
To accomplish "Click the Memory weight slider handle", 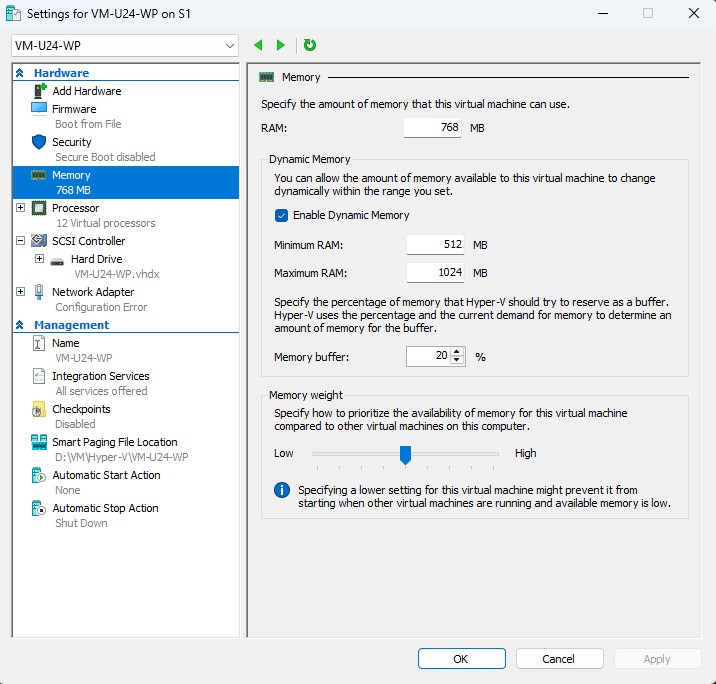I will [x=405, y=455].
